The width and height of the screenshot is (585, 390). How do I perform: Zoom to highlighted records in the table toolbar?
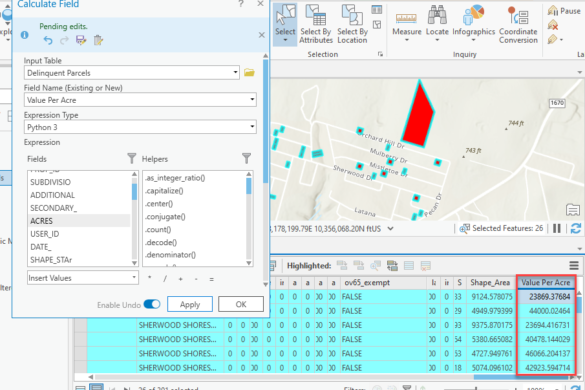(x=375, y=265)
